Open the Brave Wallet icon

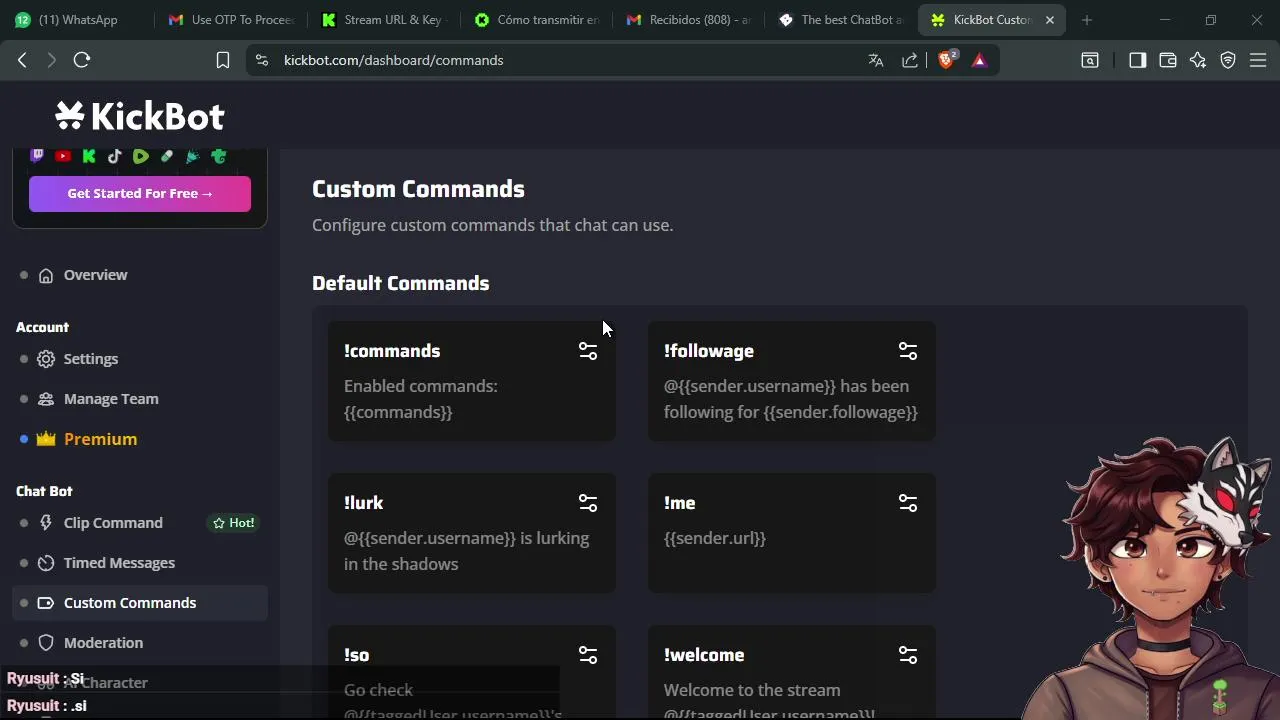coord(1167,60)
